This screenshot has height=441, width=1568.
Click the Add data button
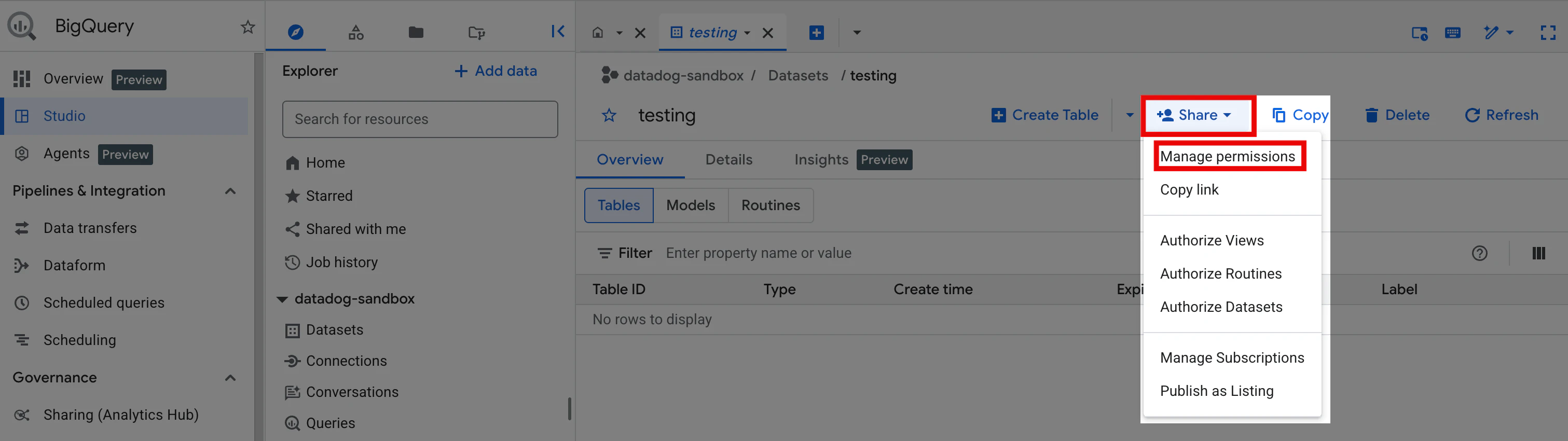click(496, 71)
